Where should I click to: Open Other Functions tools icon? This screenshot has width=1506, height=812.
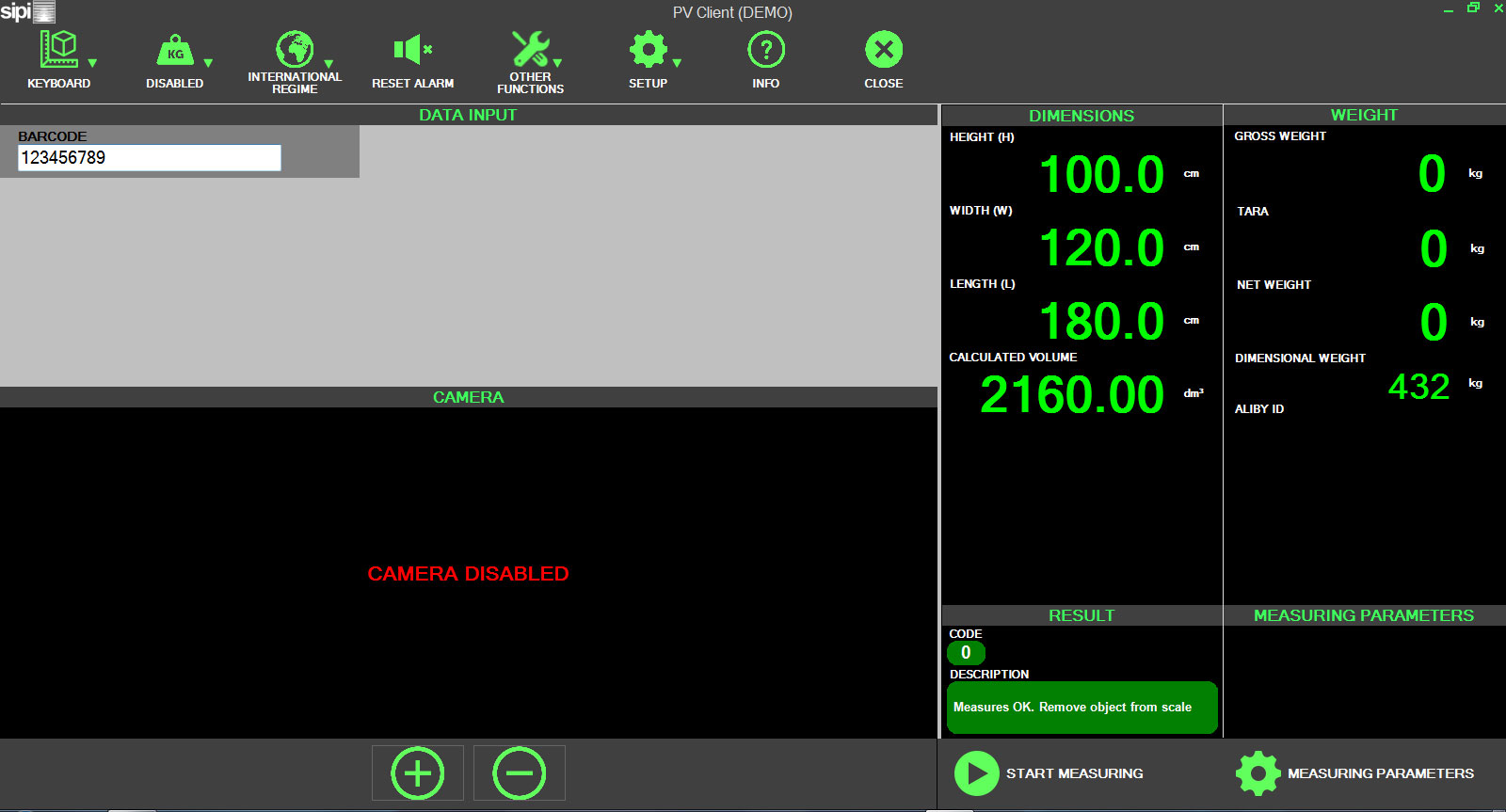[x=530, y=49]
